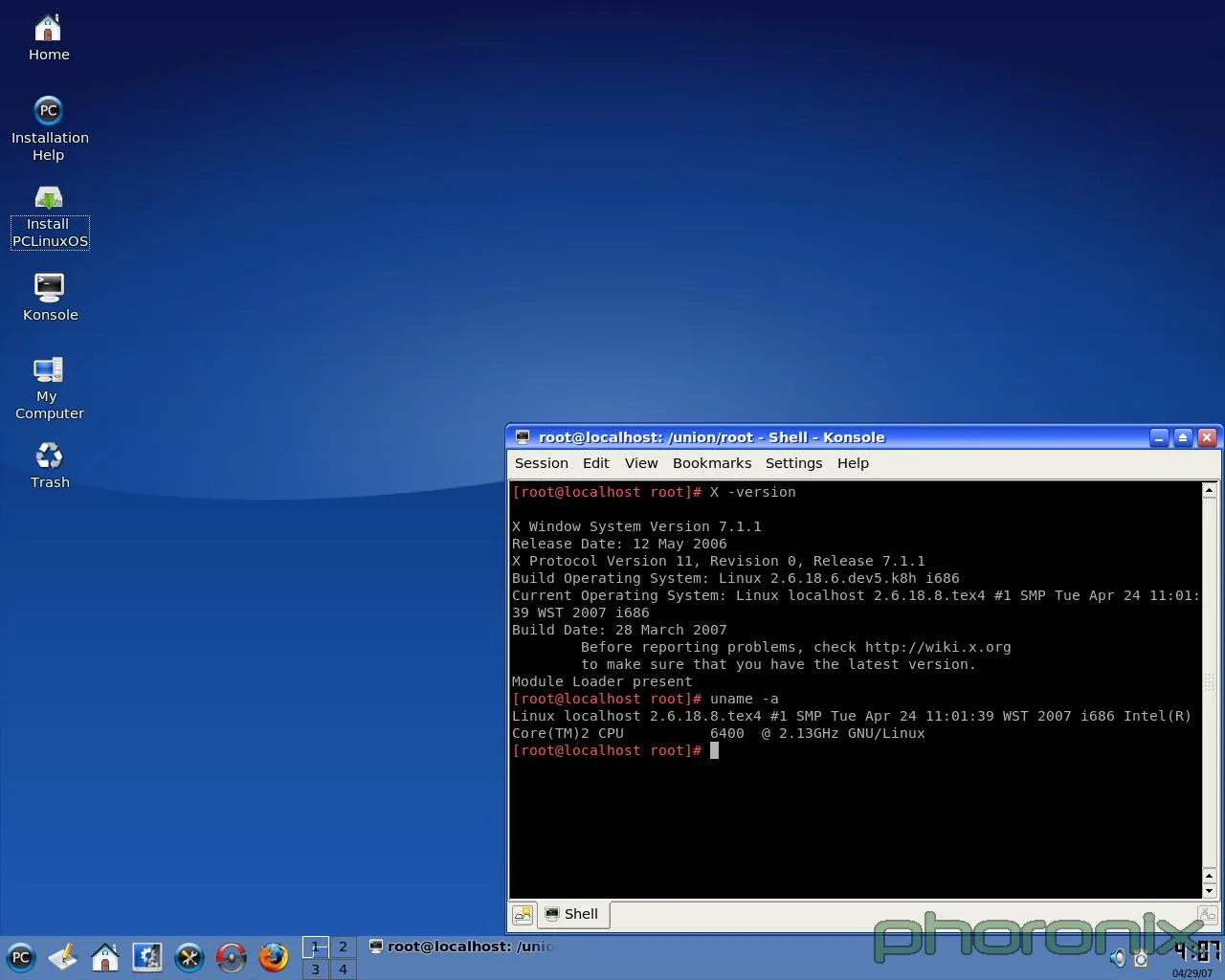Click the 'Release Date: 12 May 2006' line
The image size is (1225, 980).
click(x=619, y=544)
